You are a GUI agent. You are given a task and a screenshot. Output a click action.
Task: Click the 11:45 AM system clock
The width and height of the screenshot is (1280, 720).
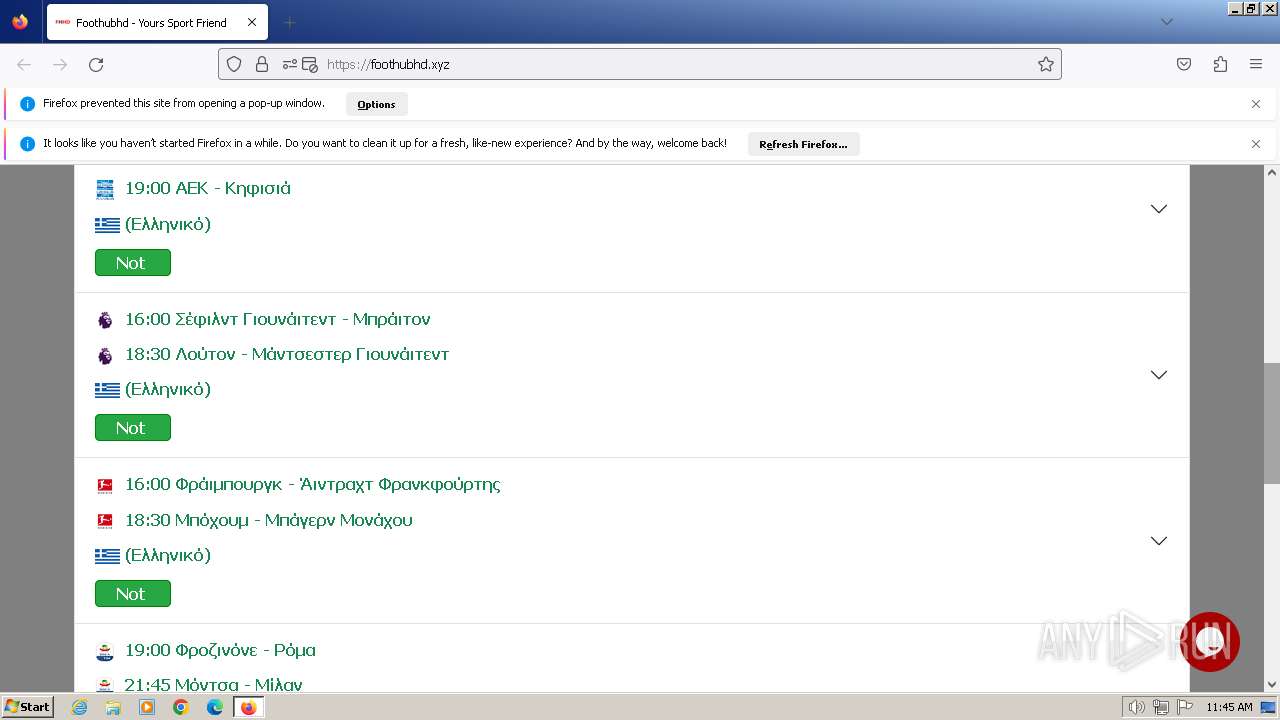coord(1229,707)
